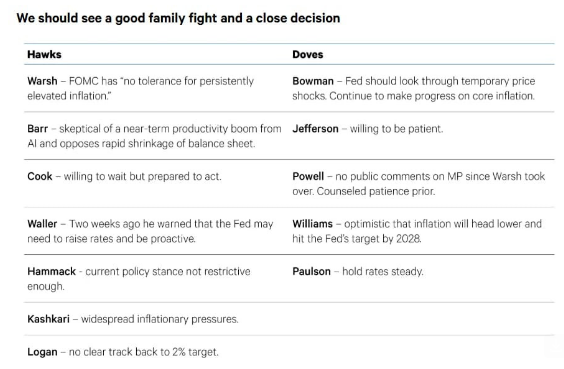Viewport: 564px width, 369px height.
Task: Click the Cook name in Hawks list
Action: (40, 176)
